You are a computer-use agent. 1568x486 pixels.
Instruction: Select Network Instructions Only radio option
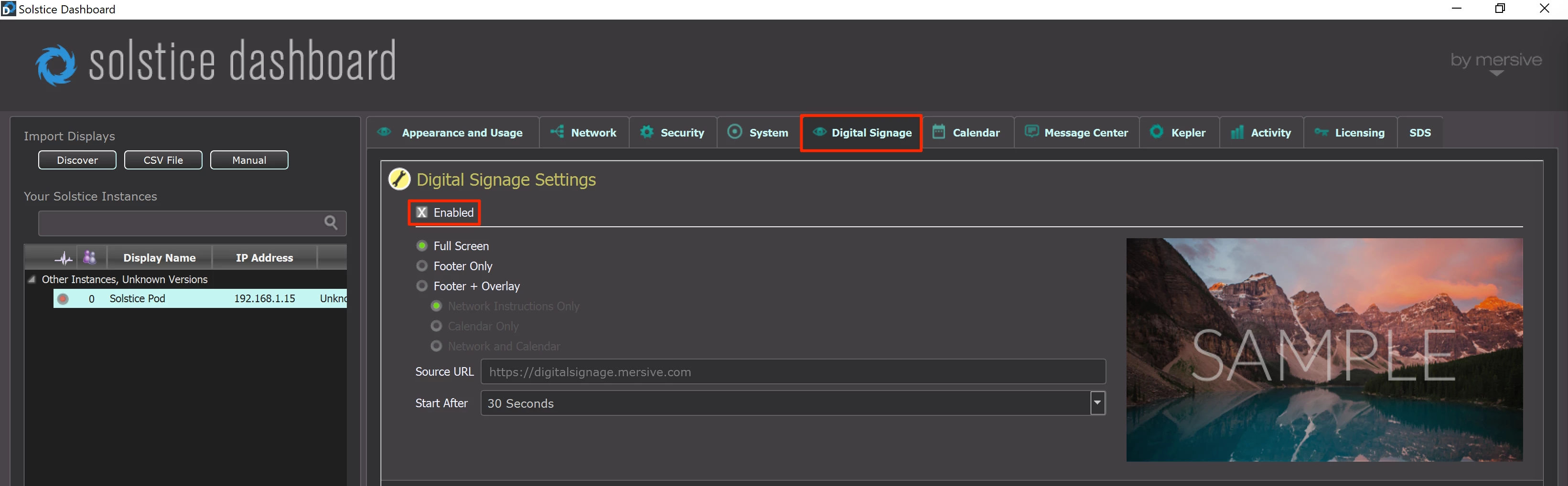pos(436,306)
